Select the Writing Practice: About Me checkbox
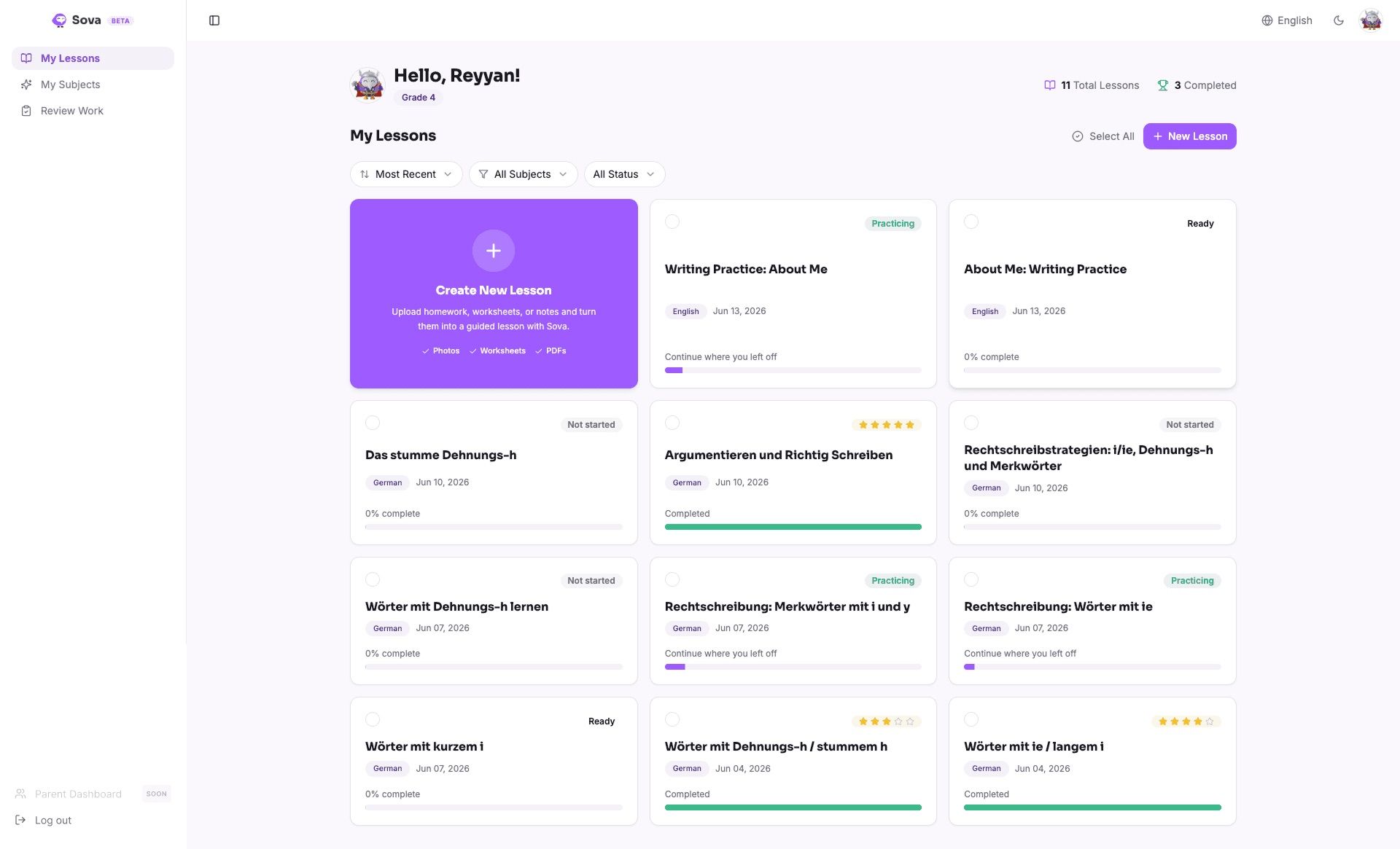 pyautogui.click(x=672, y=222)
